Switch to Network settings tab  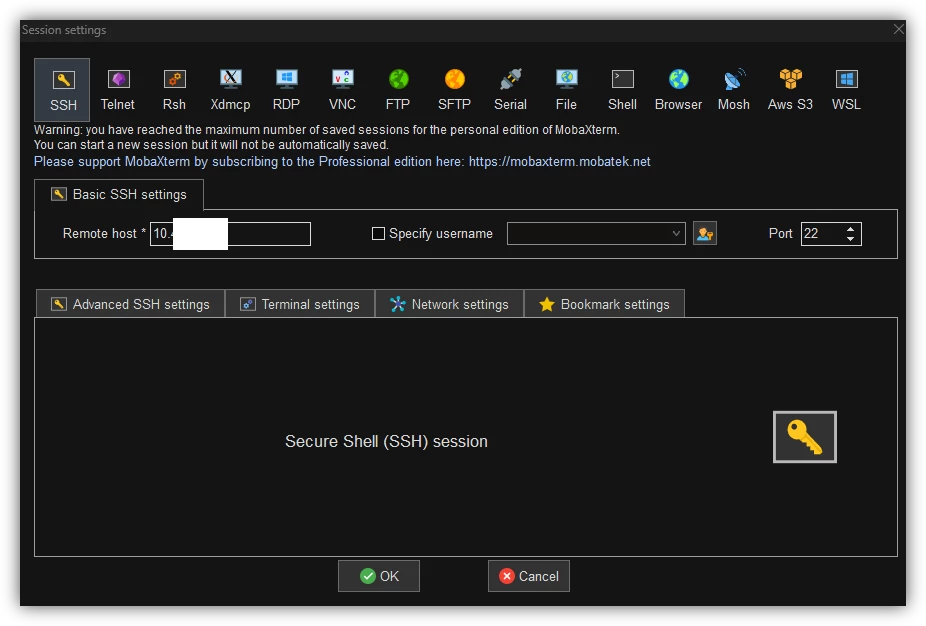(x=449, y=304)
